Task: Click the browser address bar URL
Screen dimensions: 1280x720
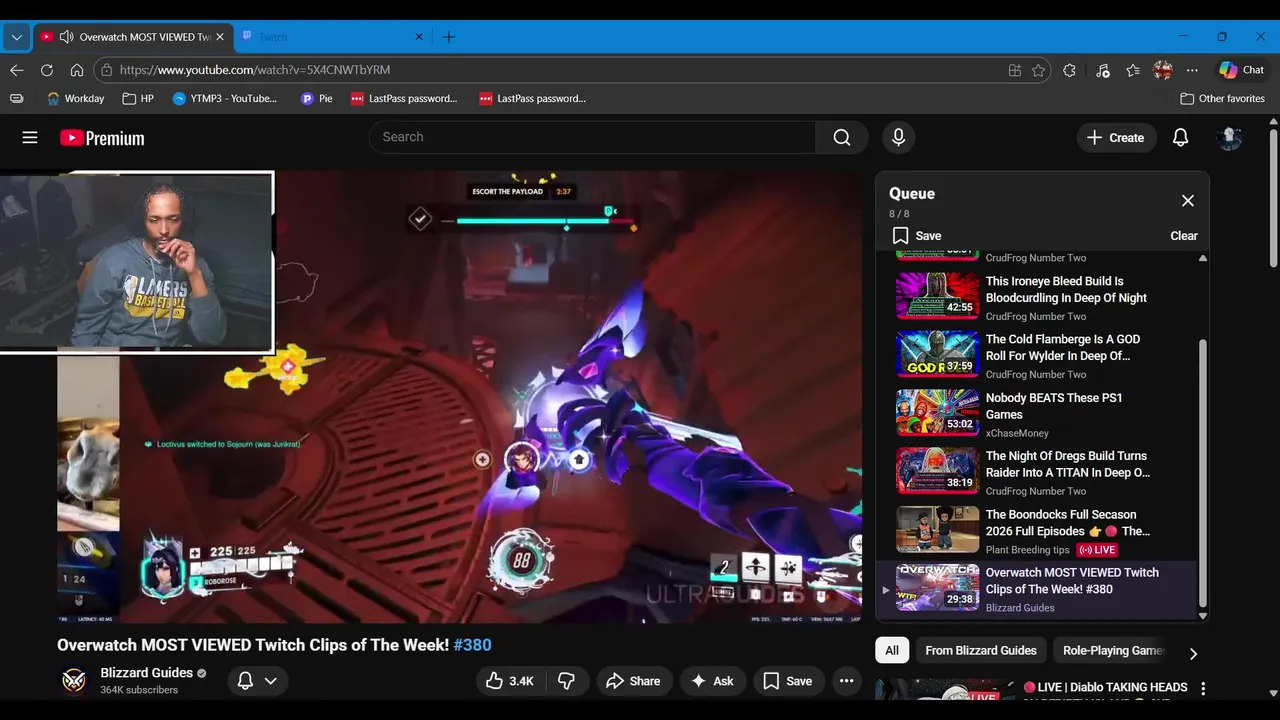Action: pyautogui.click(x=254, y=70)
